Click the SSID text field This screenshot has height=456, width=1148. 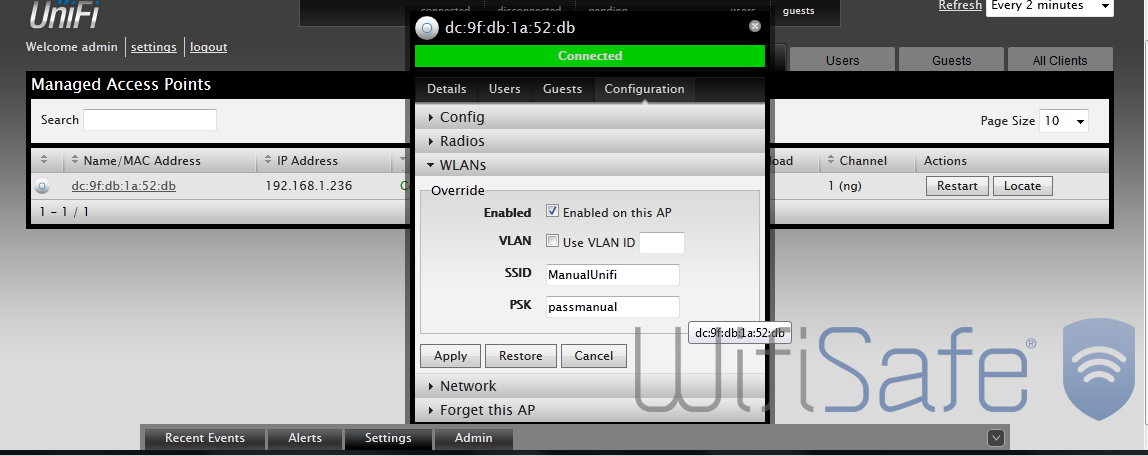pyautogui.click(x=612, y=274)
